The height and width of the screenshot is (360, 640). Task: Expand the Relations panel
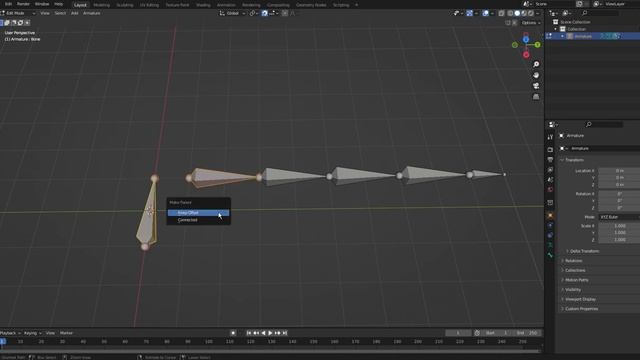point(572,261)
